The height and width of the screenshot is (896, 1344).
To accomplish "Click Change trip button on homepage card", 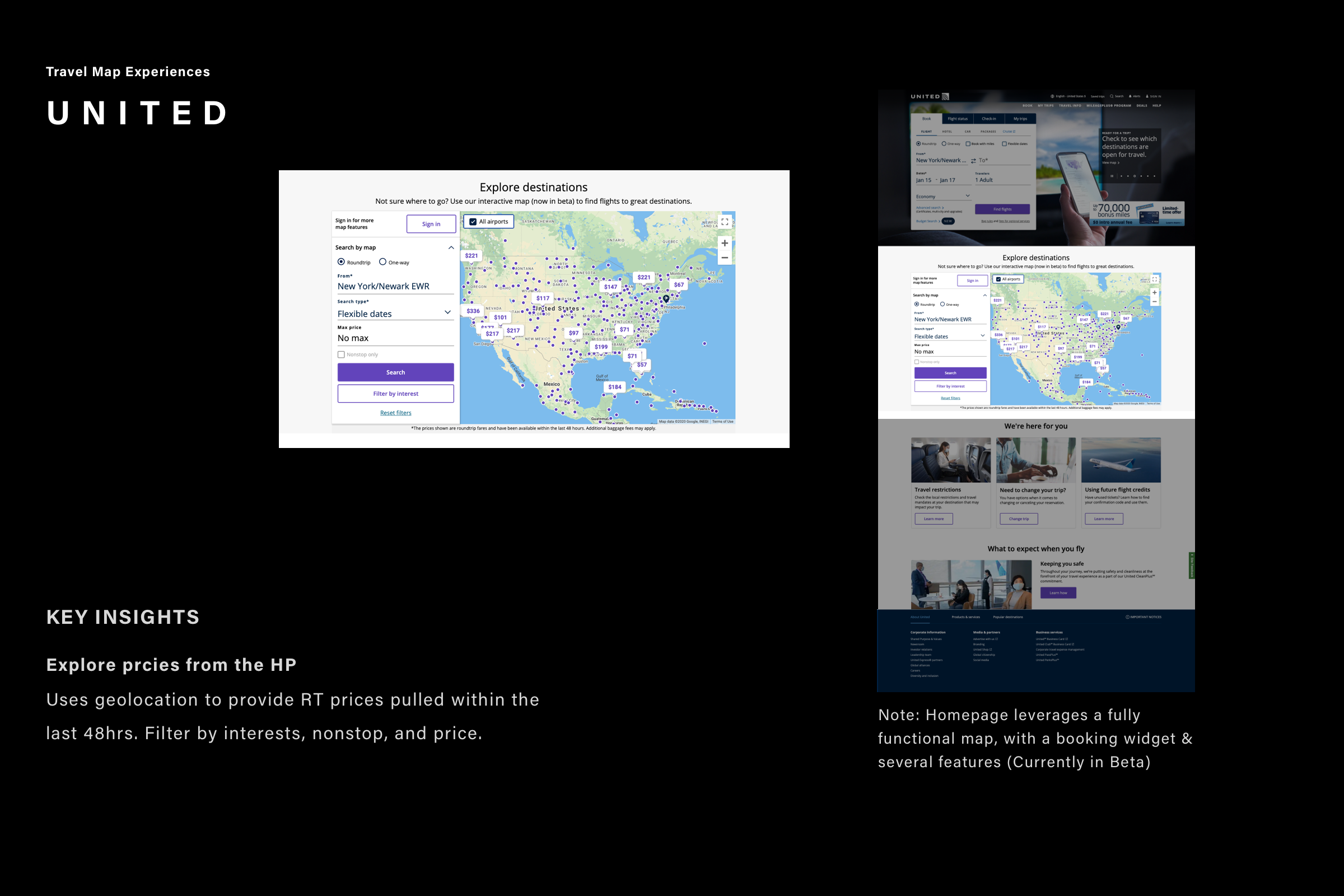I will click(1019, 519).
